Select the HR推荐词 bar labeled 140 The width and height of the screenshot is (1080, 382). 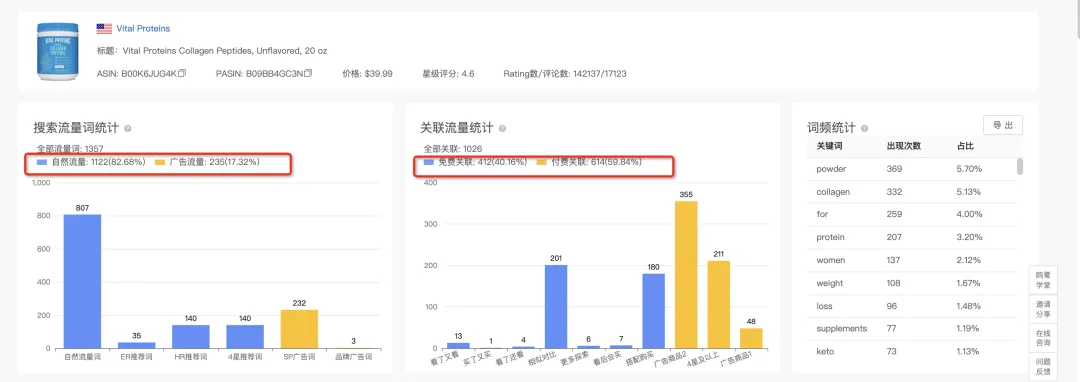[x=191, y=337]
